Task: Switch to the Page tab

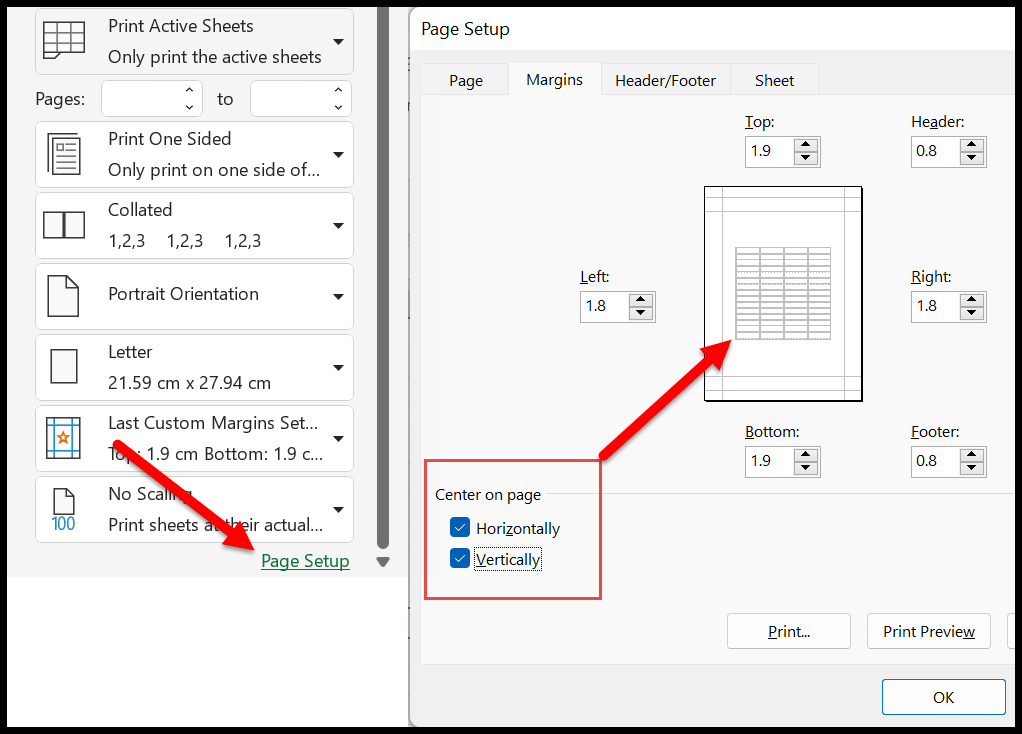Action: point(465,80)
